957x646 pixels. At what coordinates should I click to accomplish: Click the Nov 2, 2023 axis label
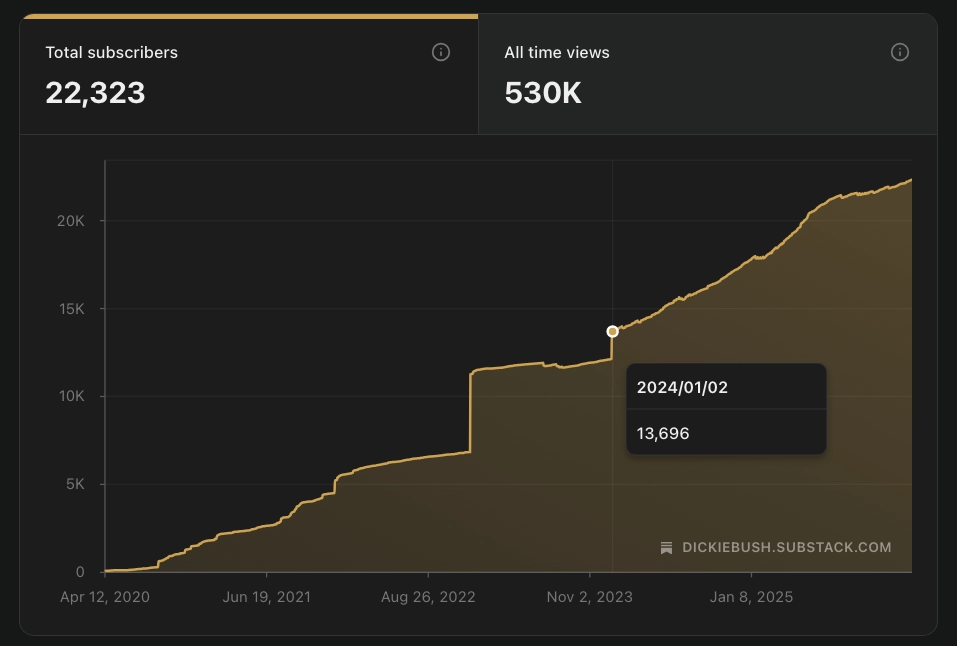point(590,597)
